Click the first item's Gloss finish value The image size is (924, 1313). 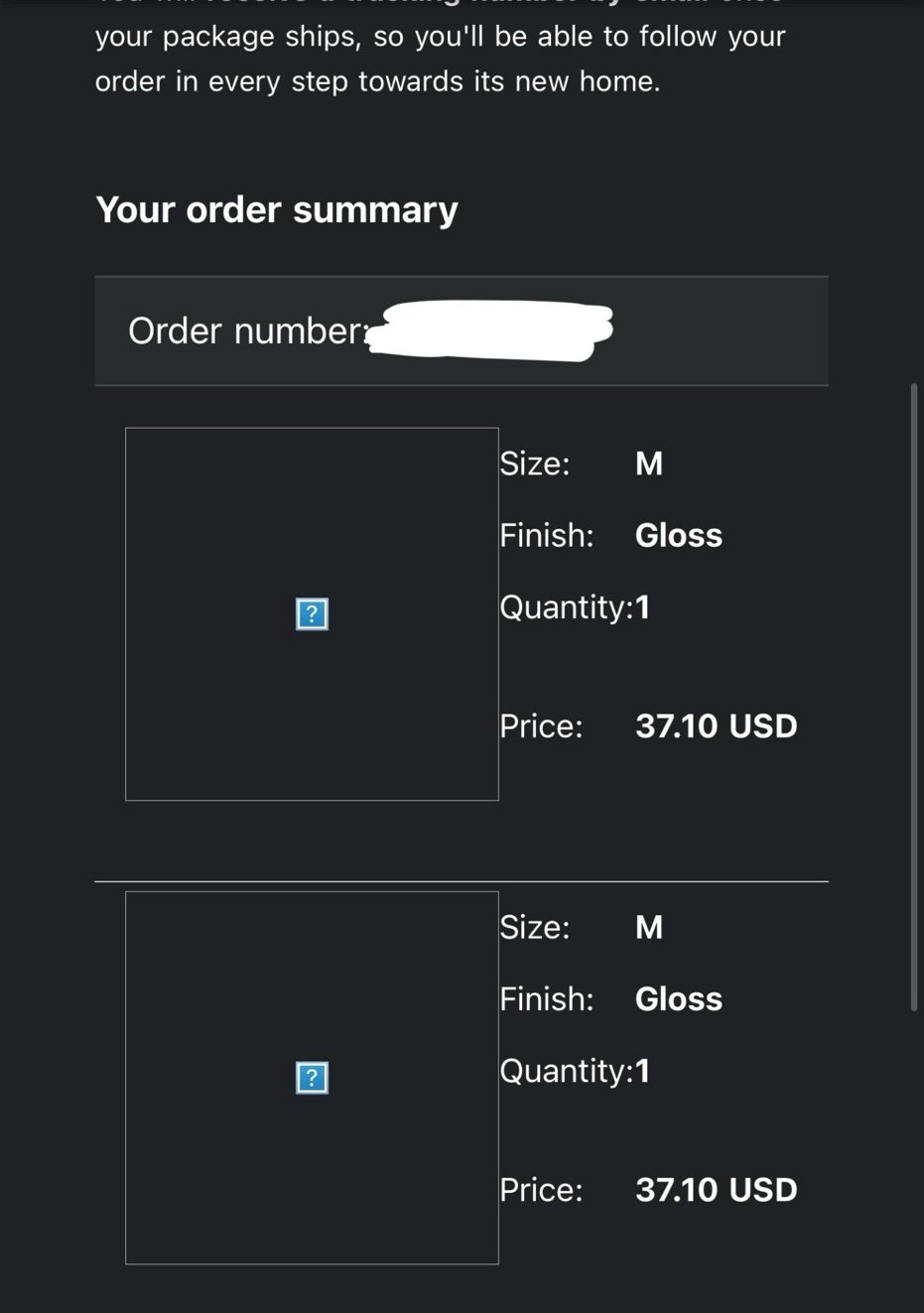(x=679, y=535)
